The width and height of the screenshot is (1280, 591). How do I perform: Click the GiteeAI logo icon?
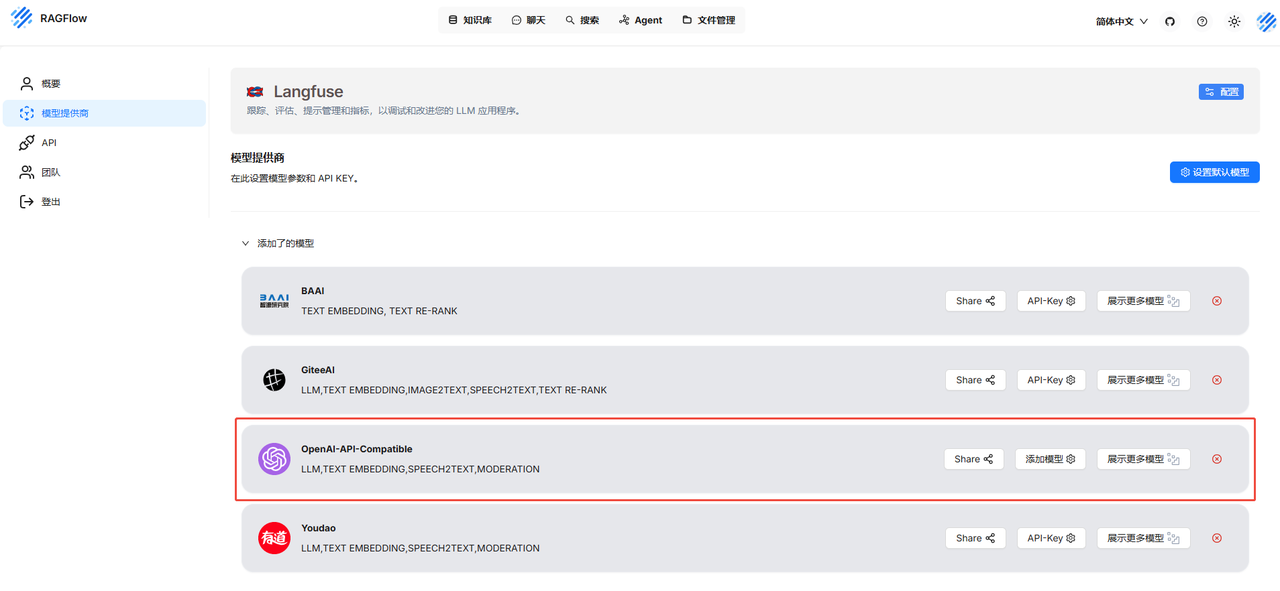coord(274,380)
